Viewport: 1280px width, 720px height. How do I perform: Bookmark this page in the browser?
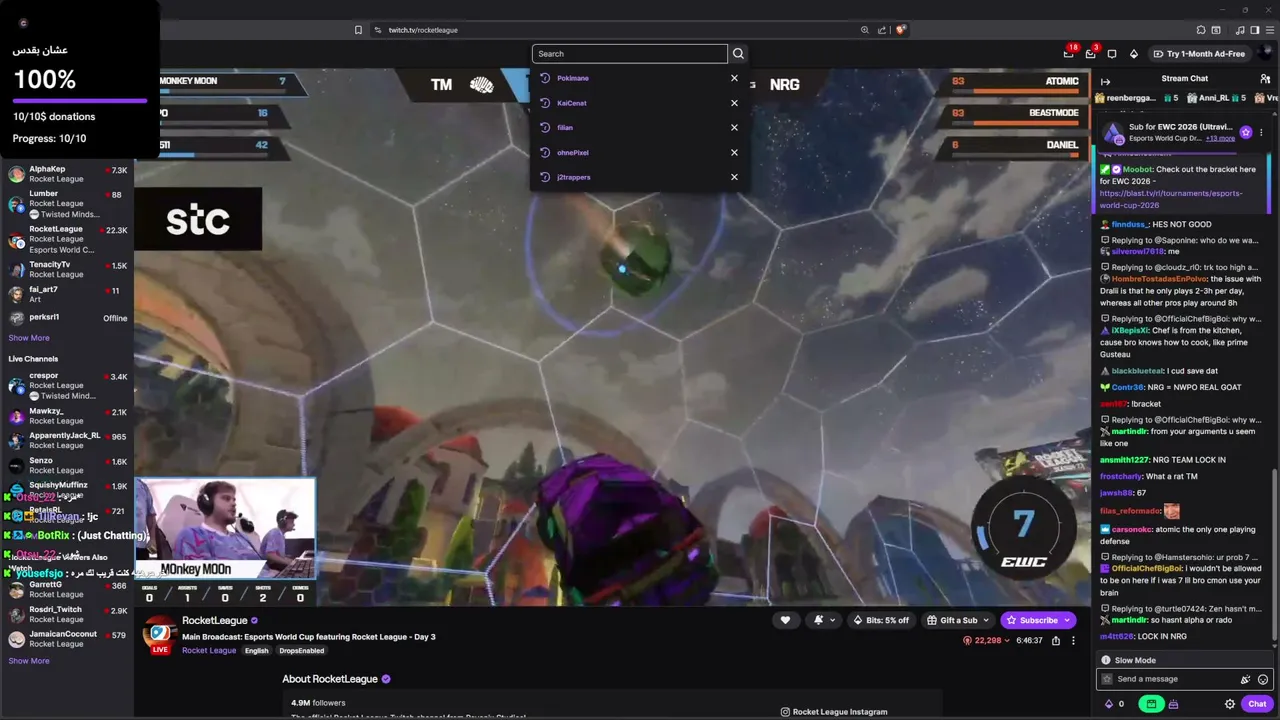pos(358,30)
